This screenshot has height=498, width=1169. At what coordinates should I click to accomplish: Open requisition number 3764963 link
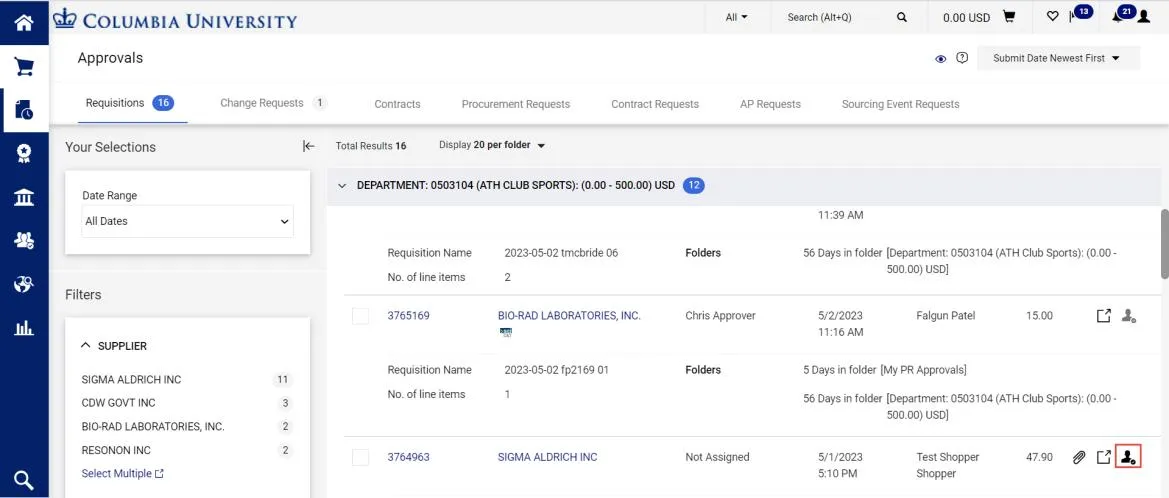pyautogui.click(x=409, y=457)
